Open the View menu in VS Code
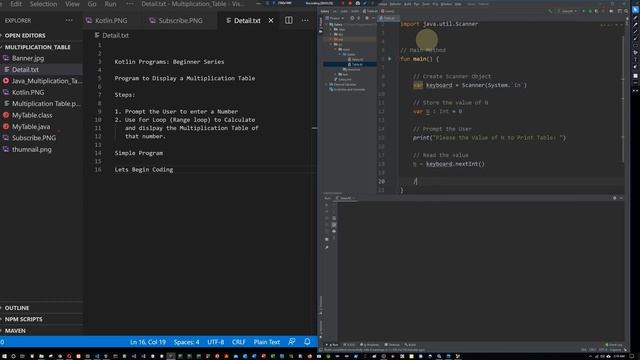Screen dimensions: 640x360 pyautogui.click(x=72, y=4)
